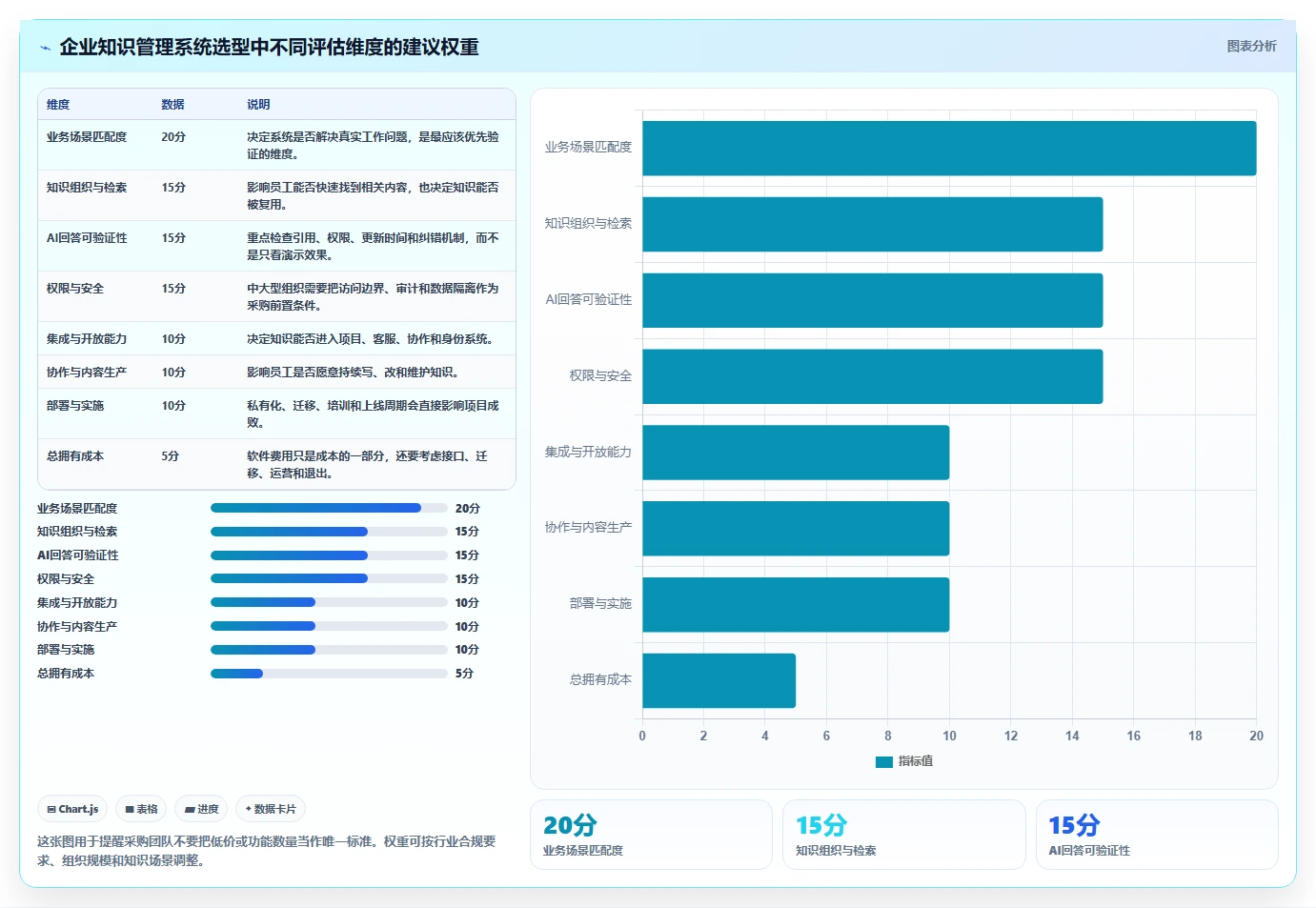Click the description starting 决定系统是否解决真实工作问题
Viewport: 1316px width, 908px height.
click(373, 146)
